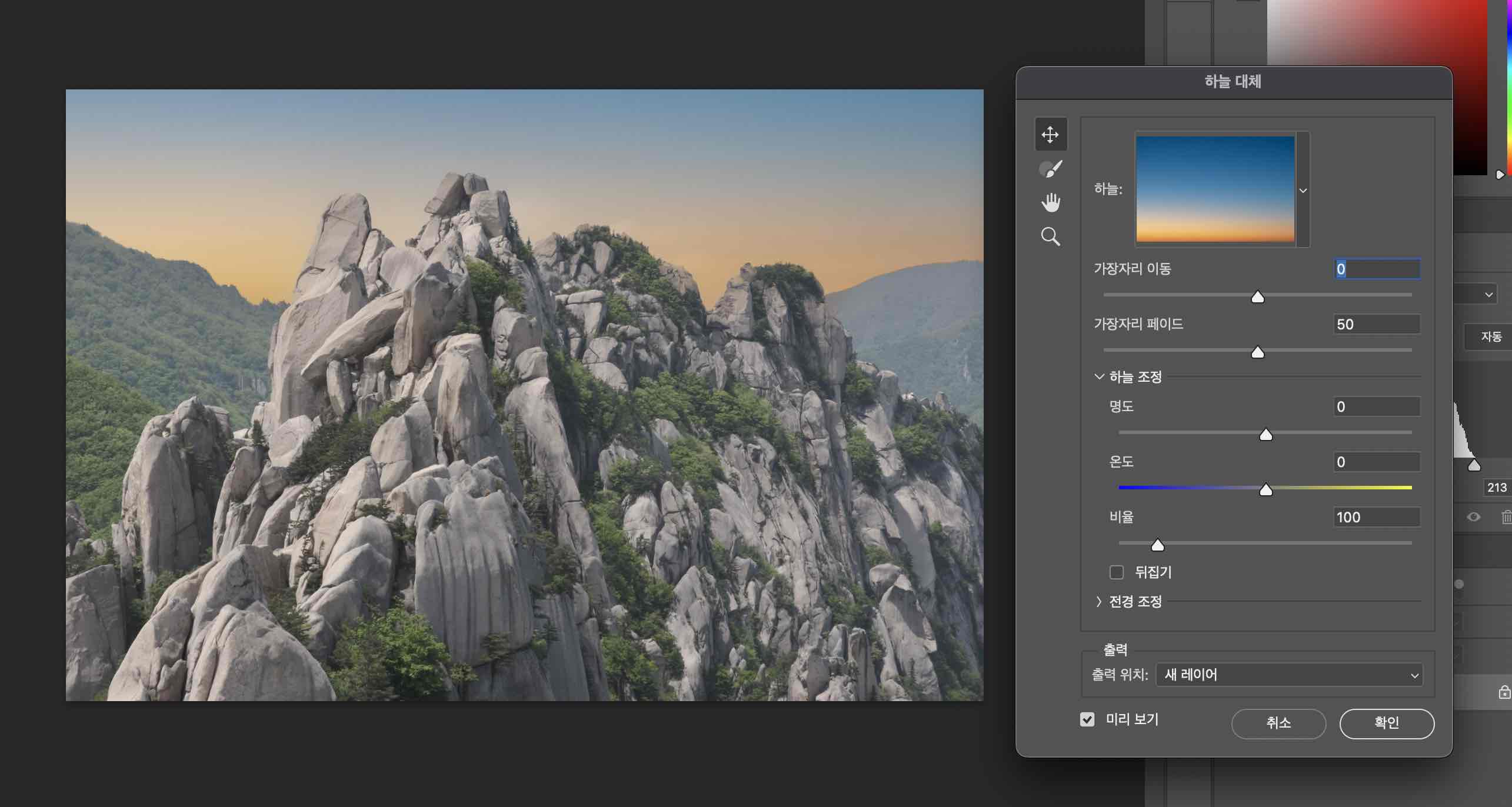1512x807 pixels.
Task: Click the trash icon in right panel
Action: point(1506,517)
